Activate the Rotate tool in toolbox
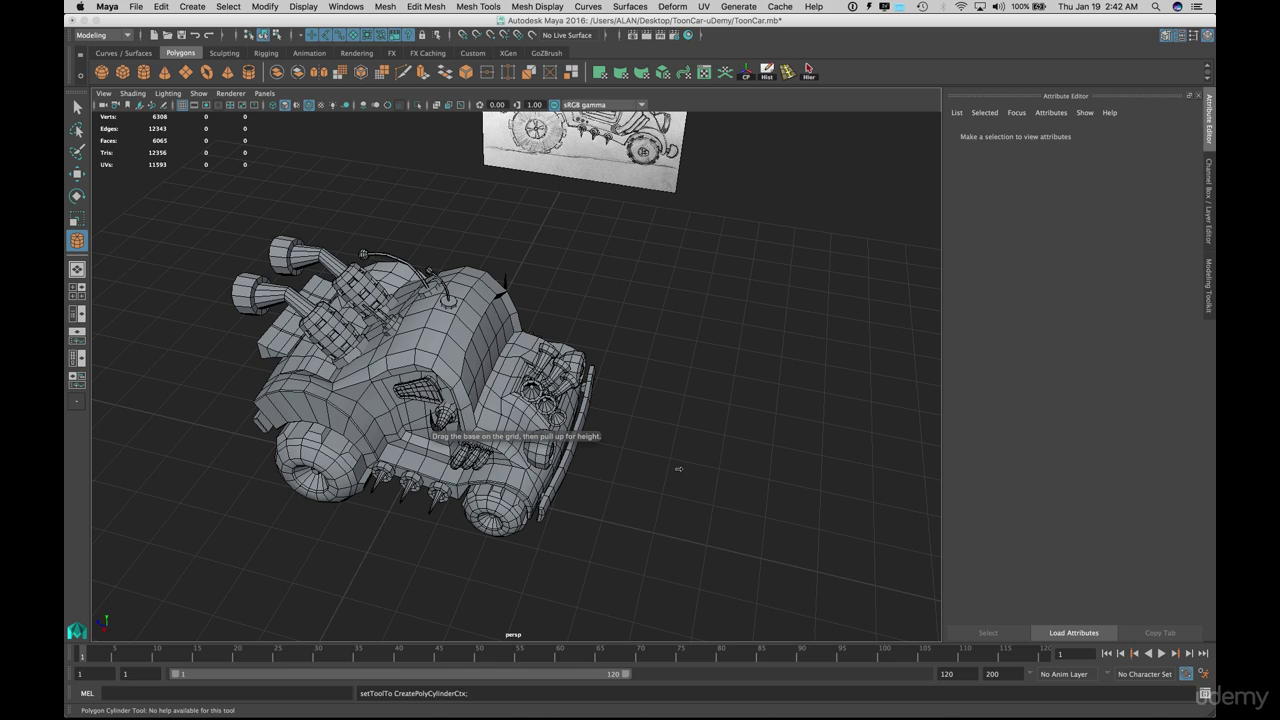The image size is (1280, 720). (77, 196)
